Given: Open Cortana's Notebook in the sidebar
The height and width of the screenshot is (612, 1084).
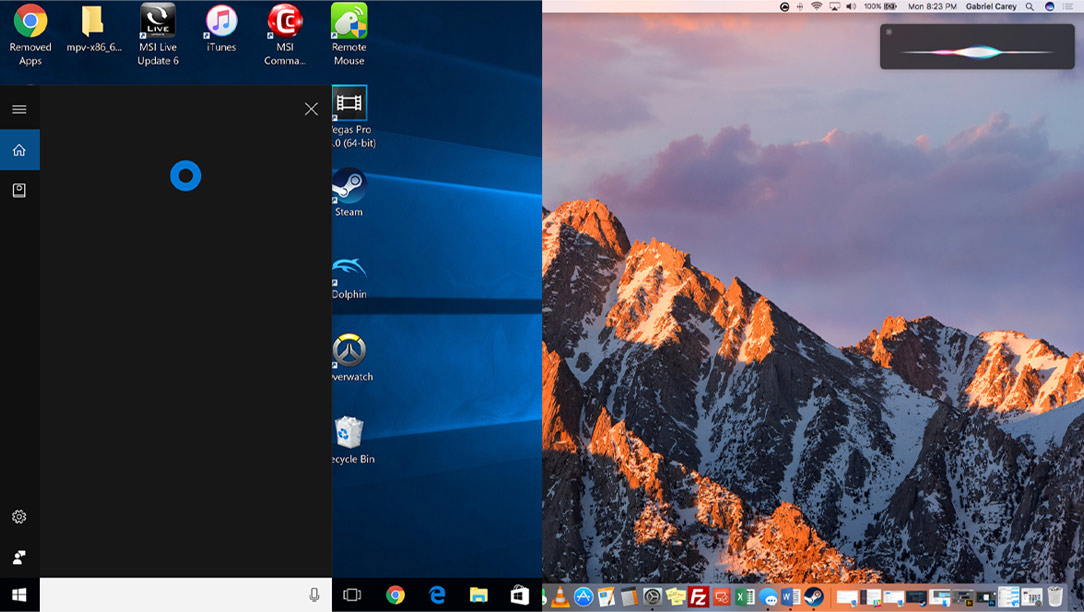Looking at the screenshot, I should point(19,190).
